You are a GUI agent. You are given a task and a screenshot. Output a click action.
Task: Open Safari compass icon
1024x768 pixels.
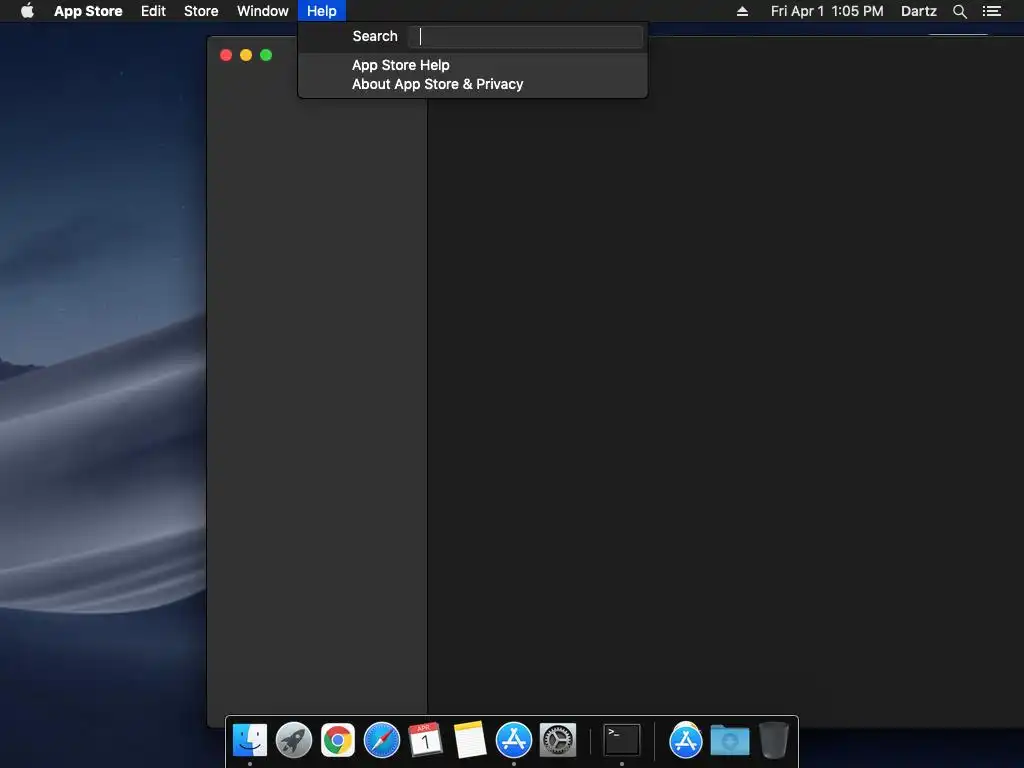tap(382, 741)
